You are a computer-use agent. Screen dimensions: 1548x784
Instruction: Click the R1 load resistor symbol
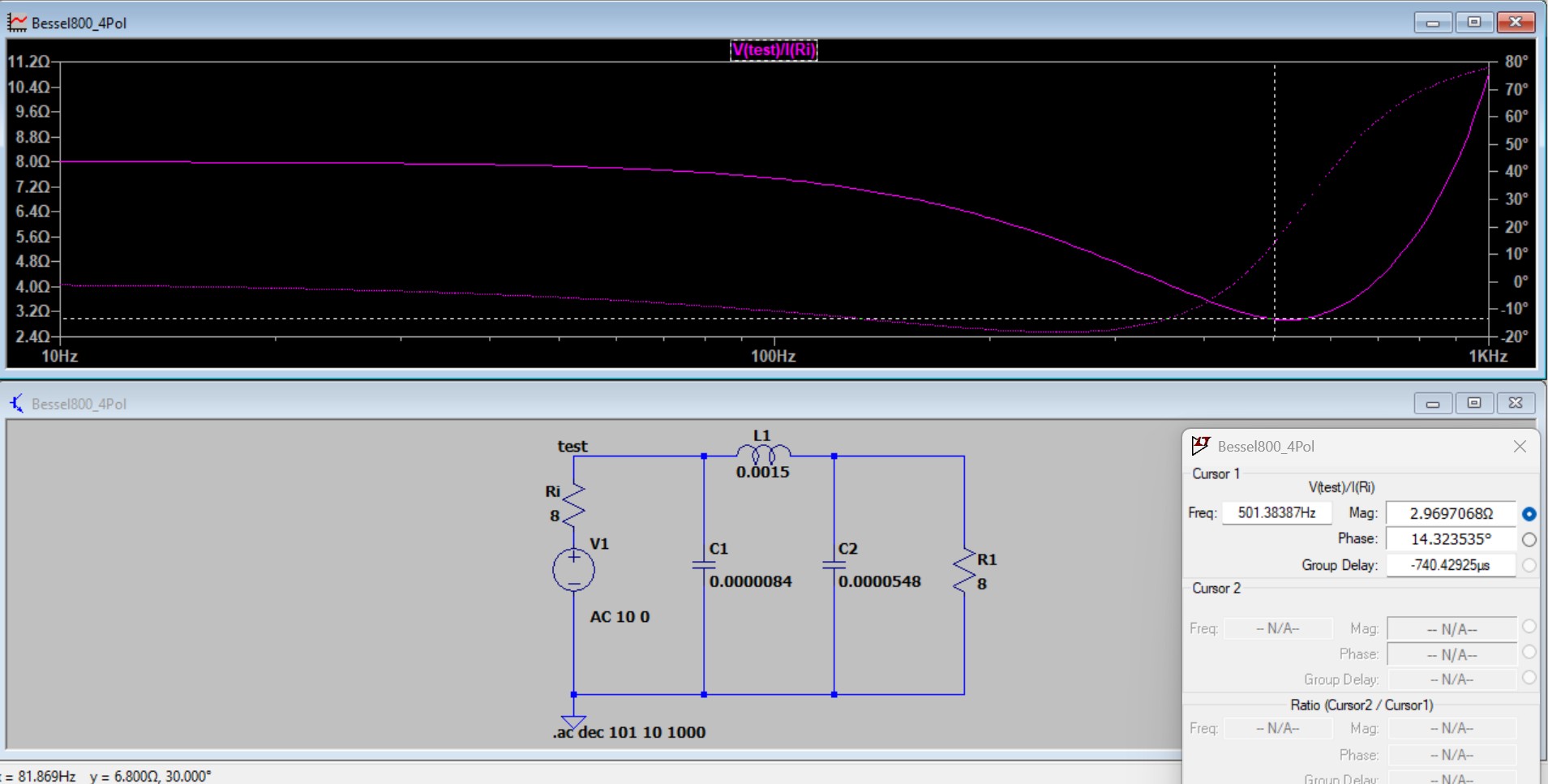coord(964,572)
